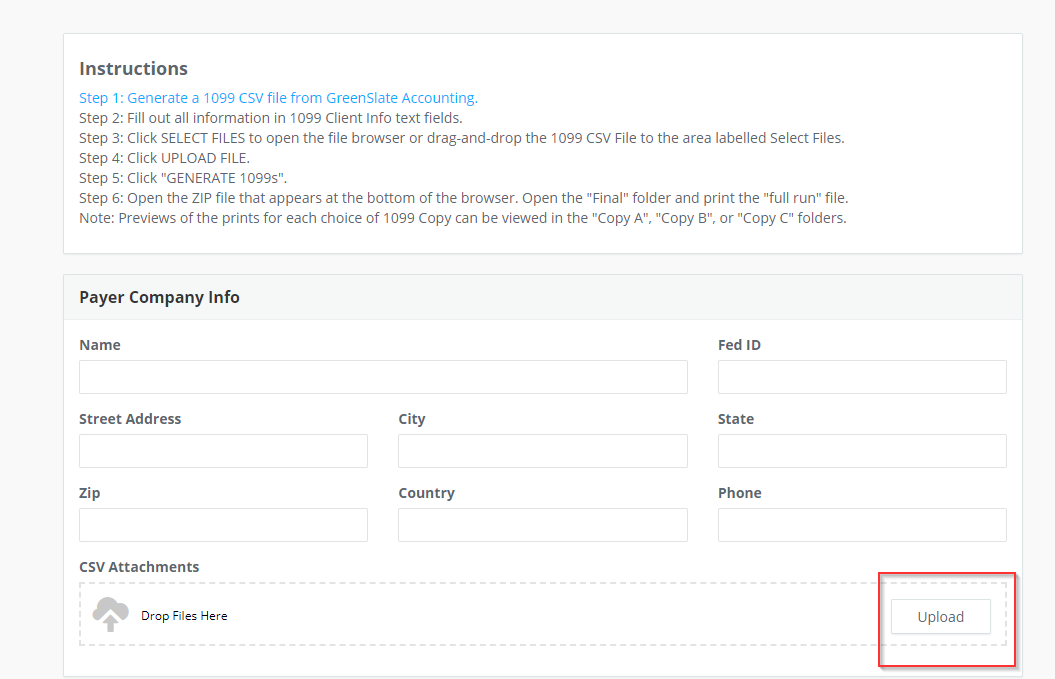The width and height of the screenshot is (1055, 679).
Task: Focus the Phone input field
Action: pyautogui.click(x=862, y=525)
